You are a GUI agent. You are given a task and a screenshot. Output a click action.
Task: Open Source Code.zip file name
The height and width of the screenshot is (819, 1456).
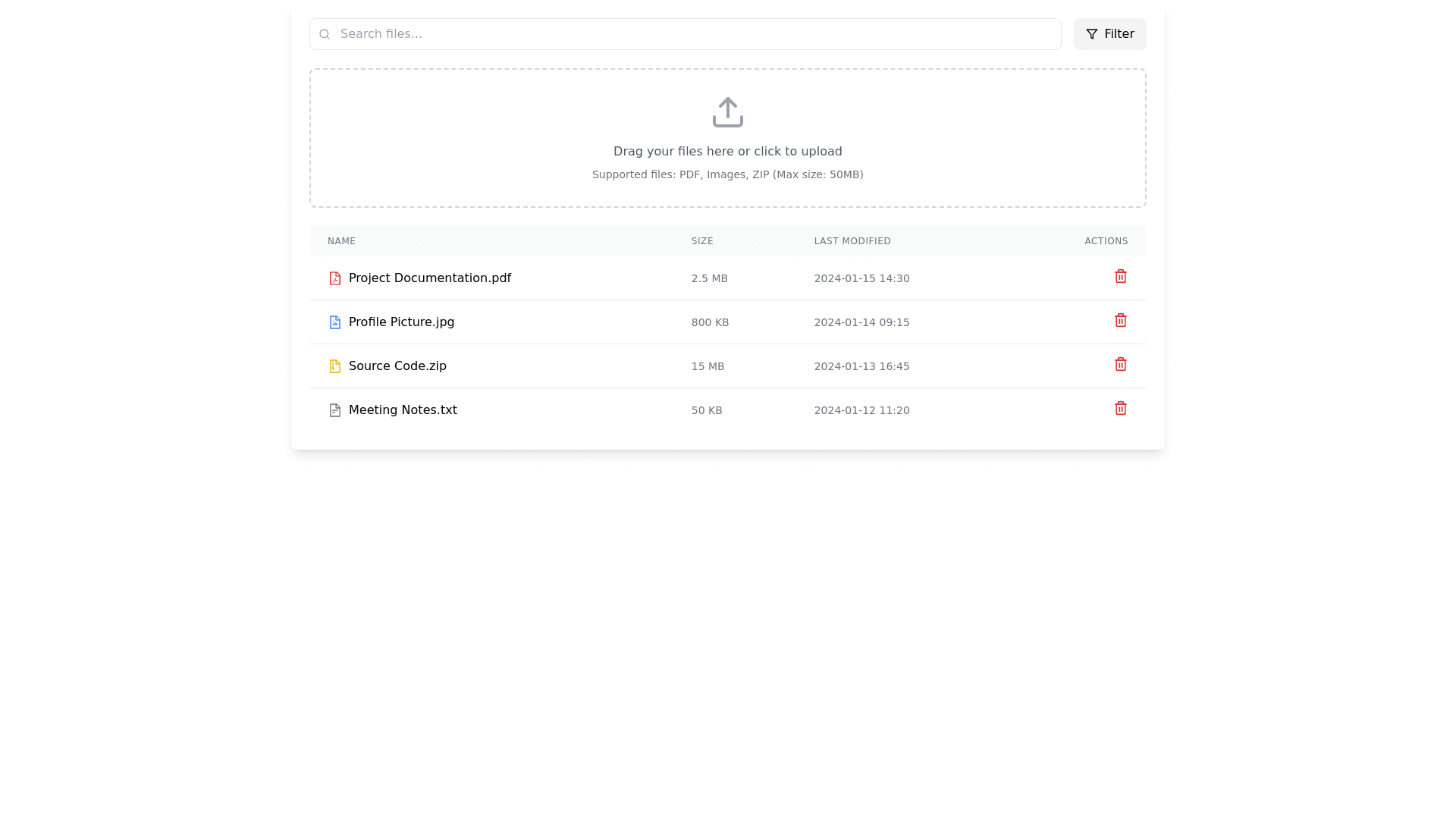point(397,366)
